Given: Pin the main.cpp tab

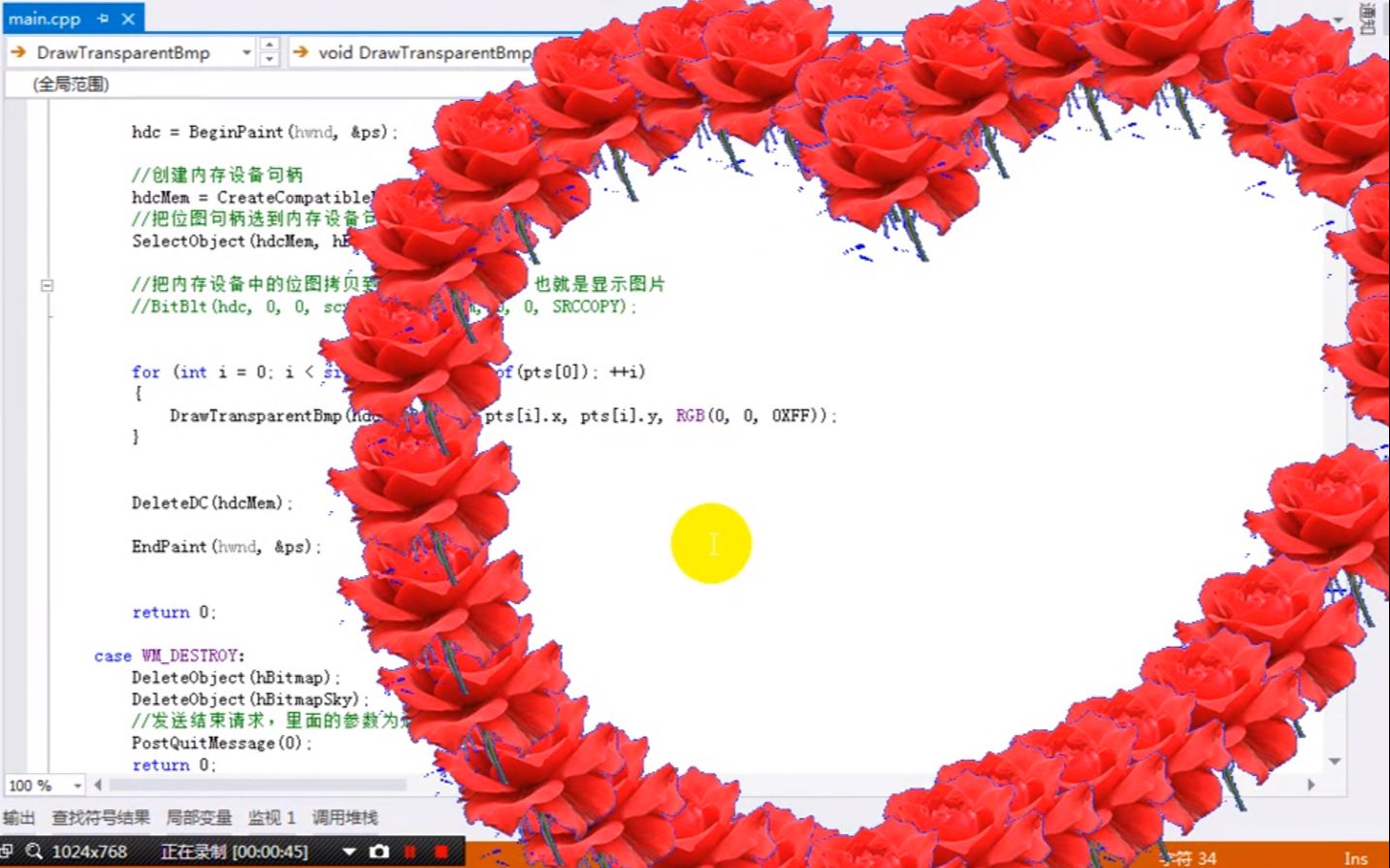Looking at the screenshot, I should 103,18.
